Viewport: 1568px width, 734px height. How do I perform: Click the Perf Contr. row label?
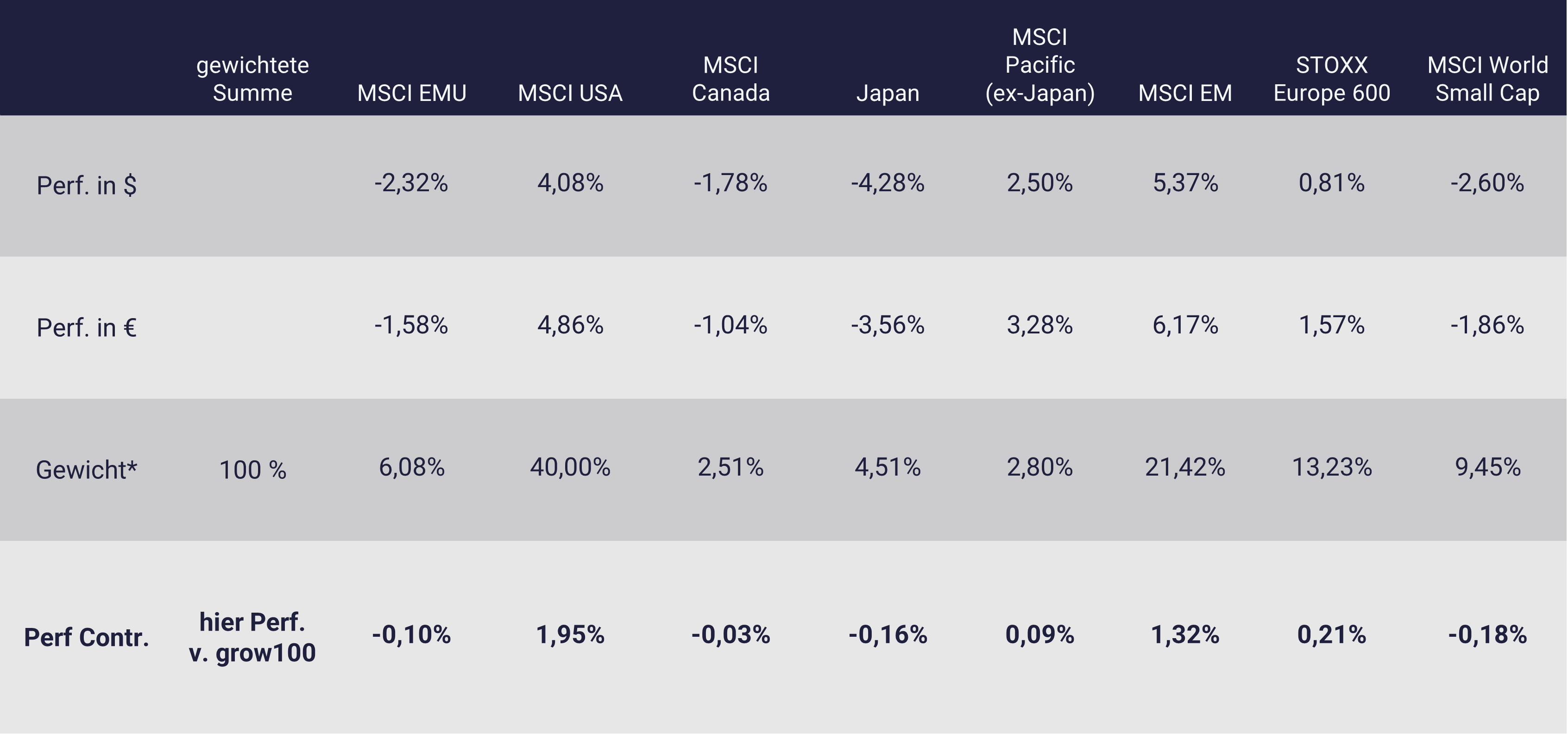87,637
